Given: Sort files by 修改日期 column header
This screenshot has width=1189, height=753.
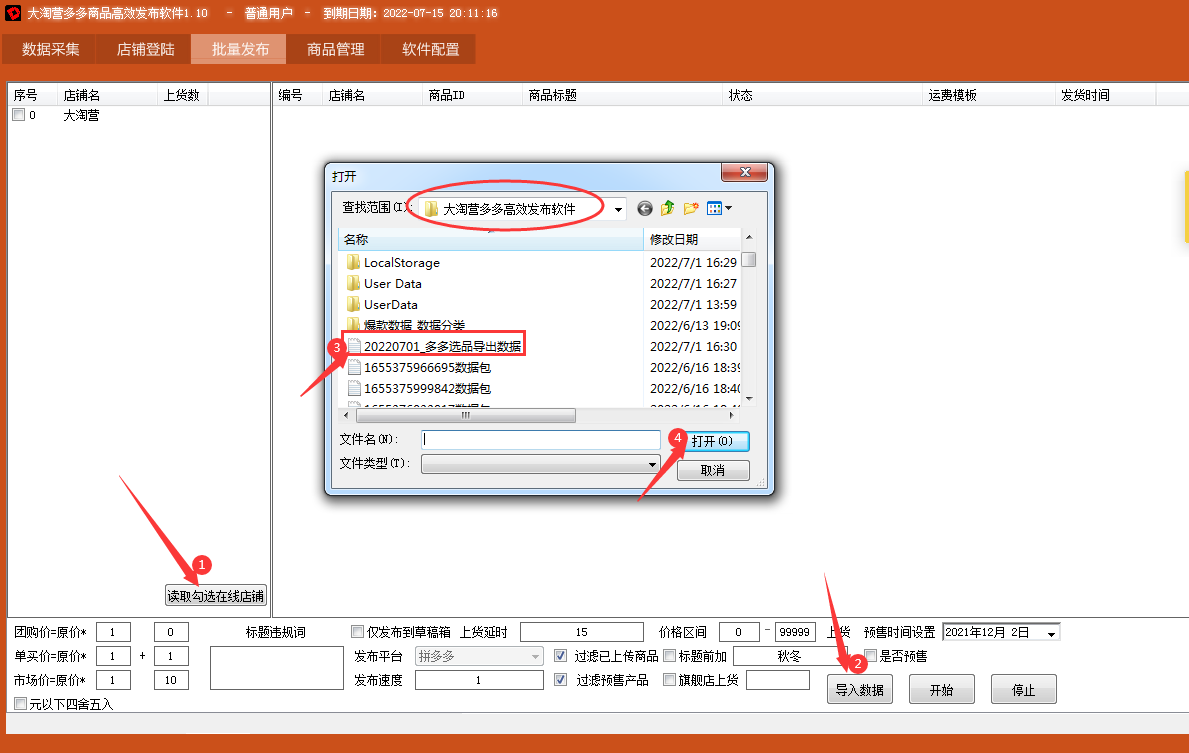Looking at the screenshot, I should pyautogui.click(x=692, y=240).
